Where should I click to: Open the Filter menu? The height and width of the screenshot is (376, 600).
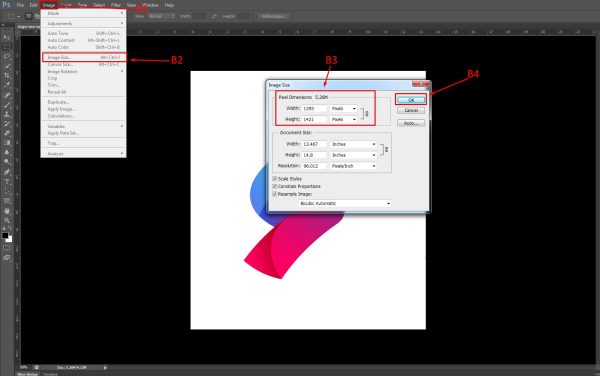click(116, 5)
